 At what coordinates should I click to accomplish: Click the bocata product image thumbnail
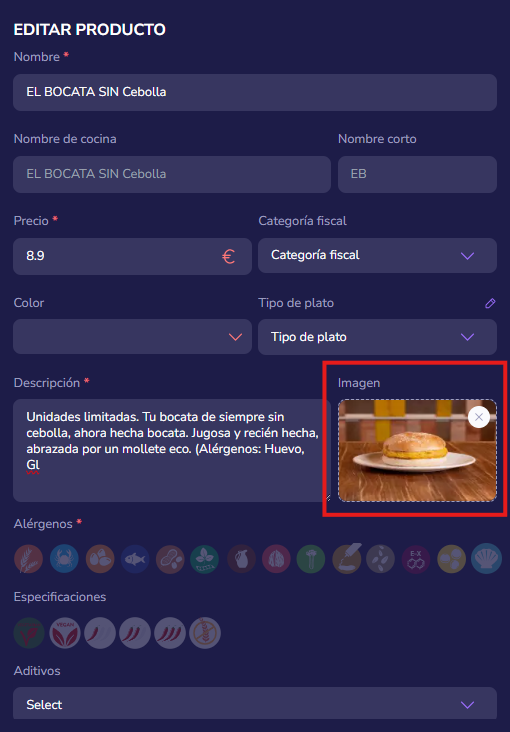pos(417,450)
